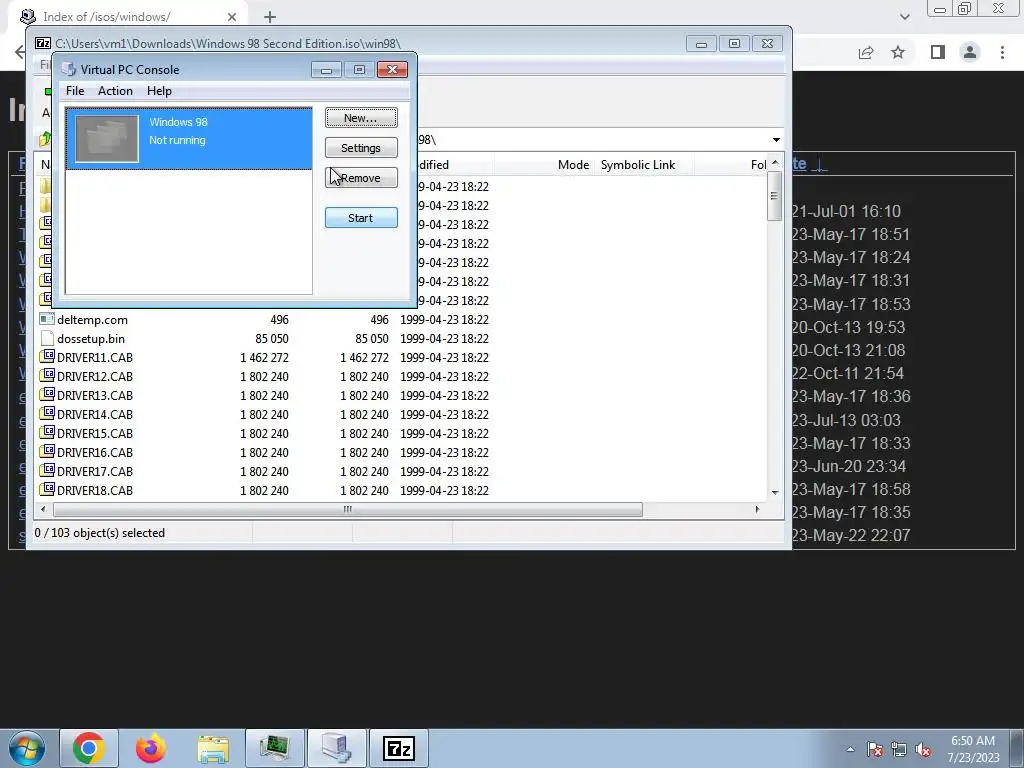Click the Action Center flag tray icon

click(875, 749)
